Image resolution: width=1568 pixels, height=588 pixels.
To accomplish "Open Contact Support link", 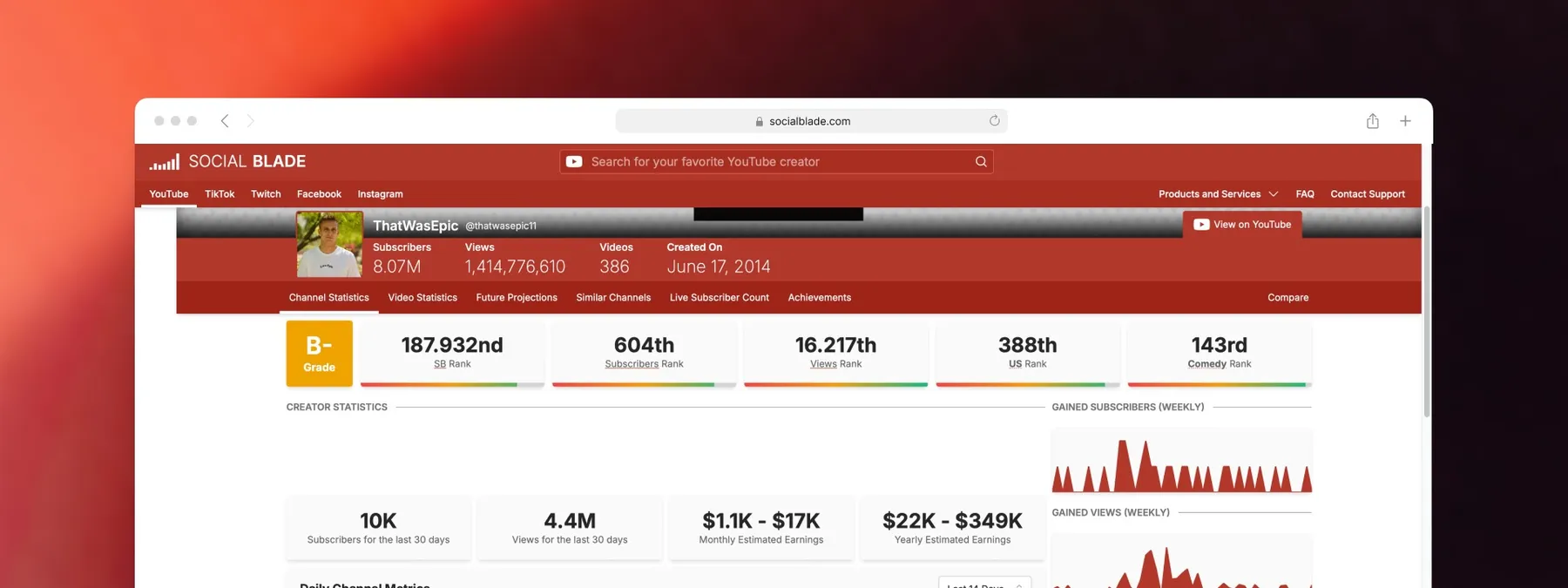I will [1368, 194].
